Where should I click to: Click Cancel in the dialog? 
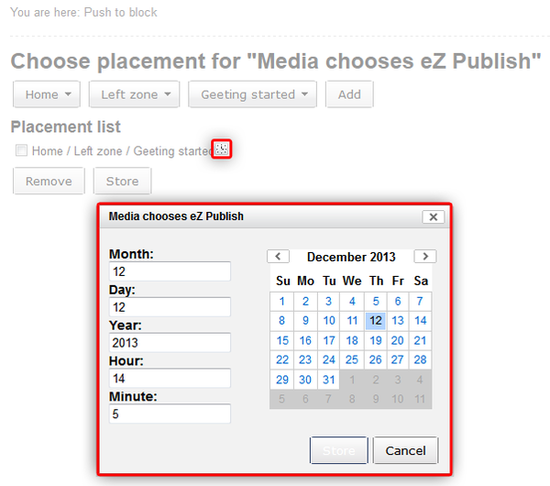pos(405,450)
